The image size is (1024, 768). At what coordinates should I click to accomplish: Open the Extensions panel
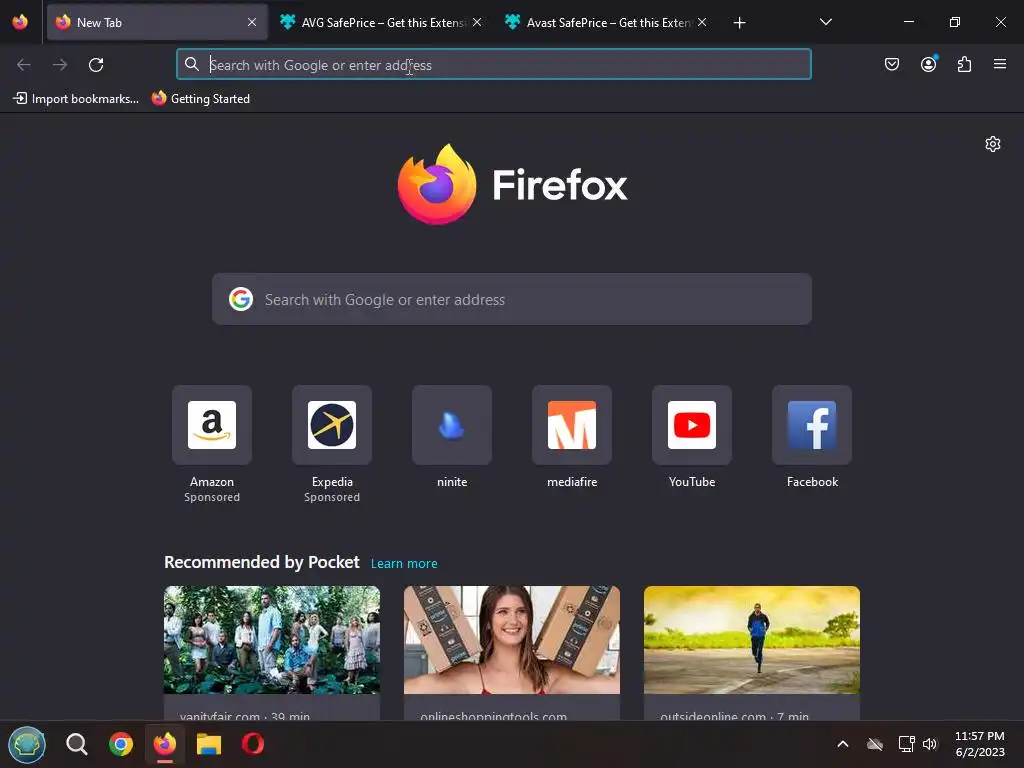[x=965, y=64]
